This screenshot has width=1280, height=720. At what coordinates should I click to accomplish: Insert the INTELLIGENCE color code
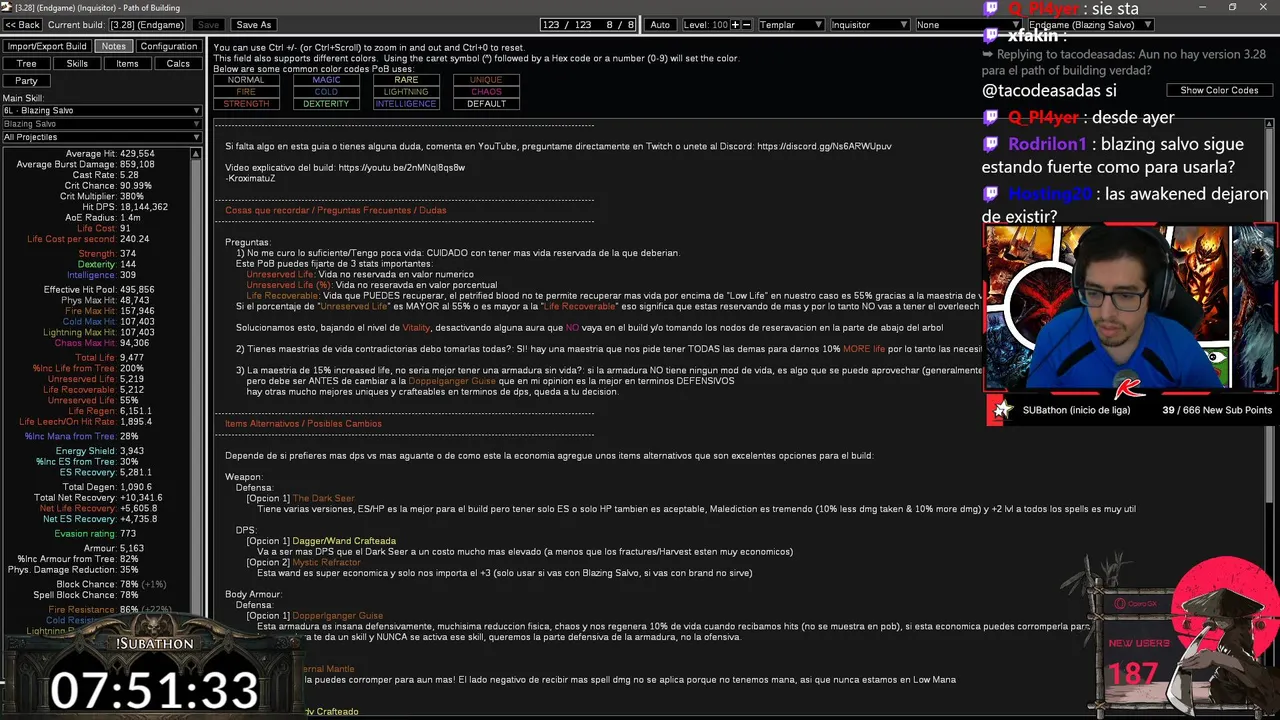click(x=406, y=104)
